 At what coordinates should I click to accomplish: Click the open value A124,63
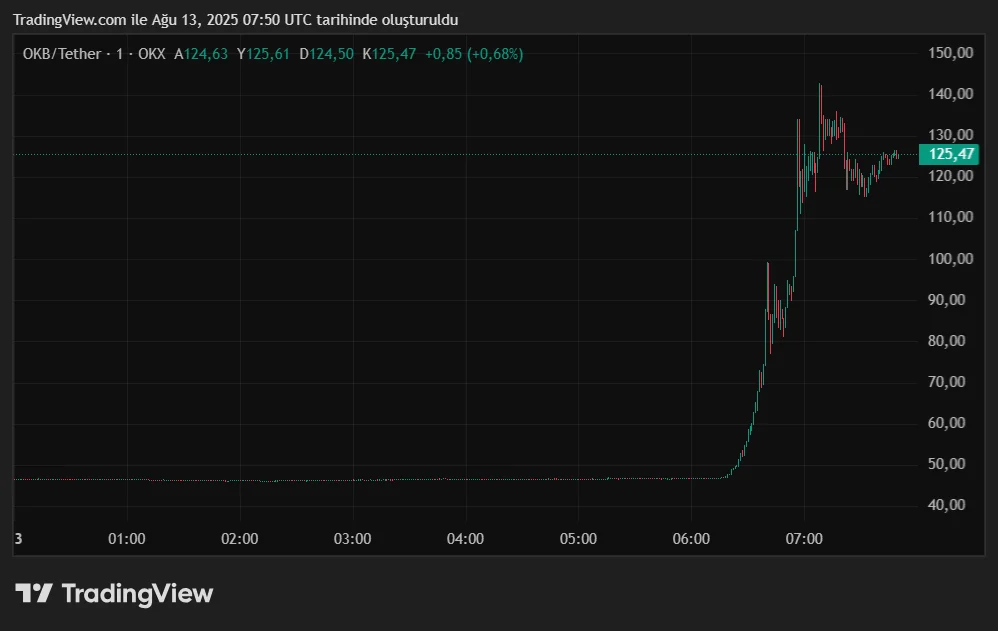coord(201,54)
